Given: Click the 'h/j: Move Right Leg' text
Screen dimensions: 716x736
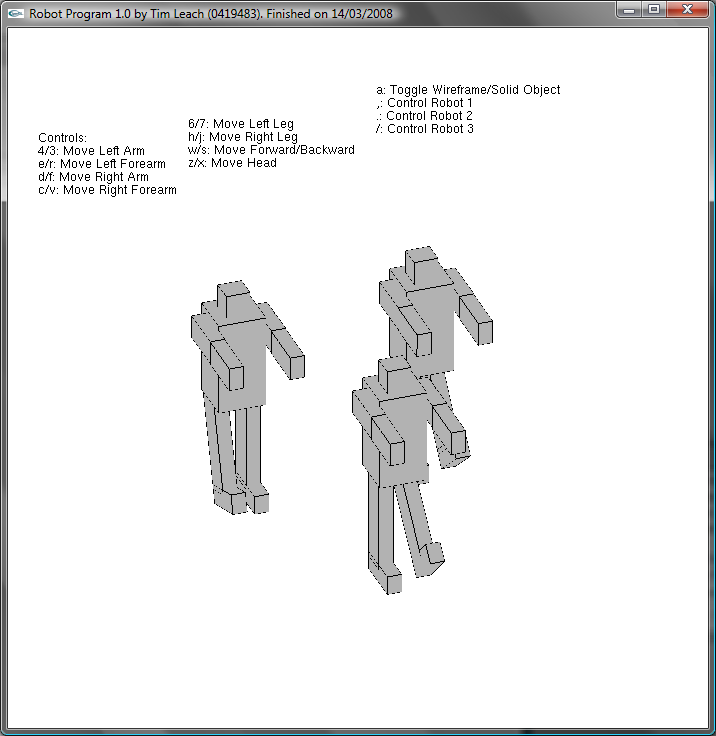Looking at the screenshot, I should (x=243, y=137).
